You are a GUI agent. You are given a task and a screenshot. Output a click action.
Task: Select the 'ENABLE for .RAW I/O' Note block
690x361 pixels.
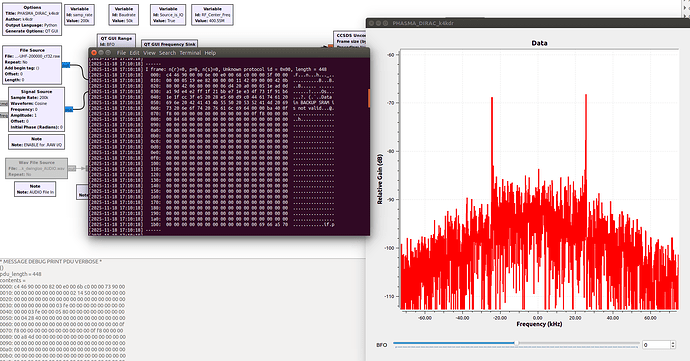click(37, 142)
